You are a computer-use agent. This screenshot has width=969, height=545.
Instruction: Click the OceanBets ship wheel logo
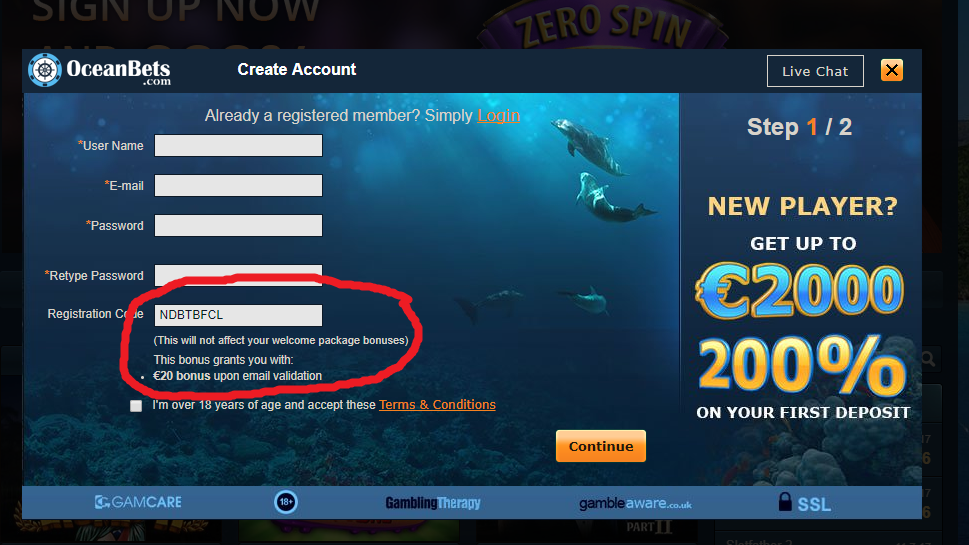(x=44, y=70)
